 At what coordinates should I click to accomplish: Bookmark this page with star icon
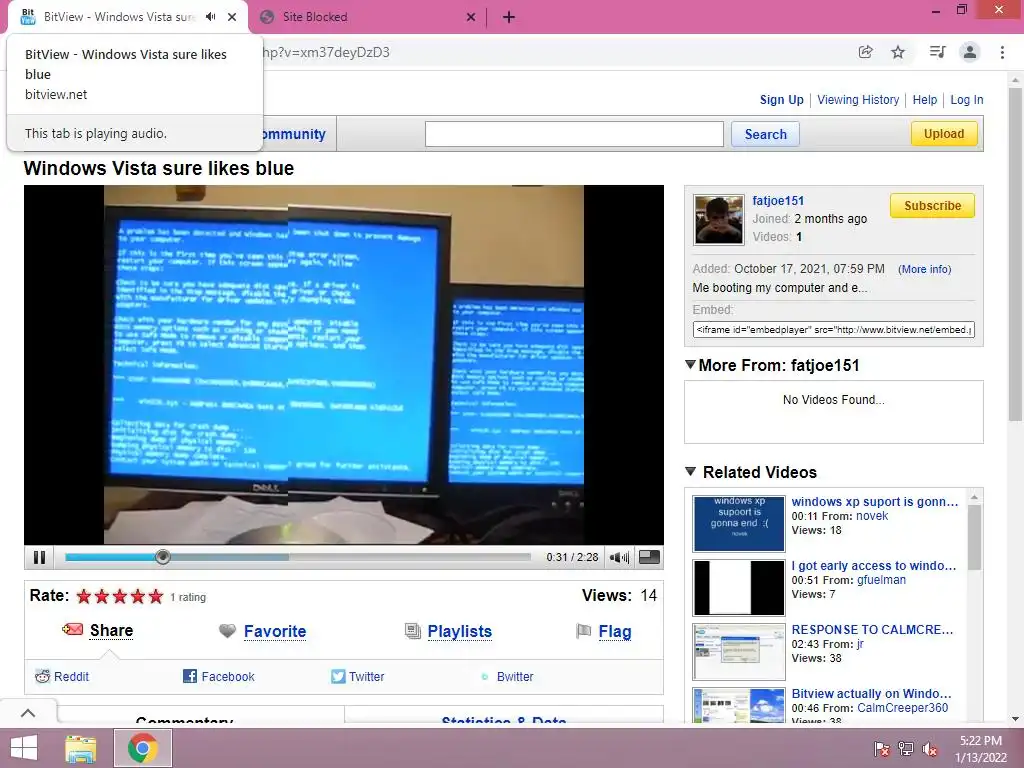click(898, 52)
